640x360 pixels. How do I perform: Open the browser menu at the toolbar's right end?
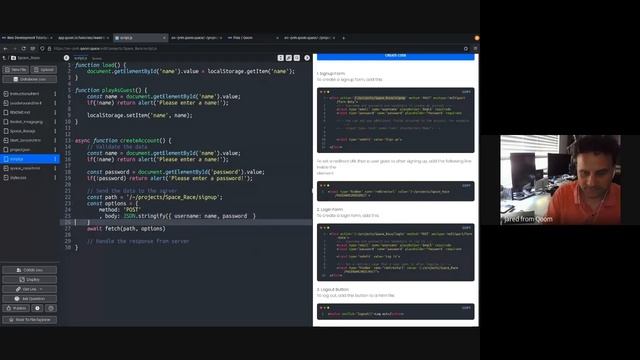476,49
